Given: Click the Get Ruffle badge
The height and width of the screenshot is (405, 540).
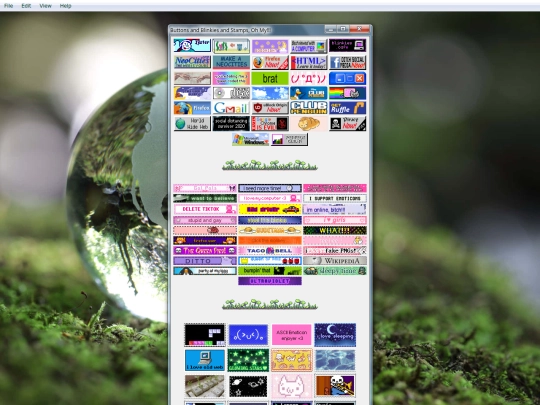Looking at the screenshot, I should pyautogui.click(x=347, y=108).
